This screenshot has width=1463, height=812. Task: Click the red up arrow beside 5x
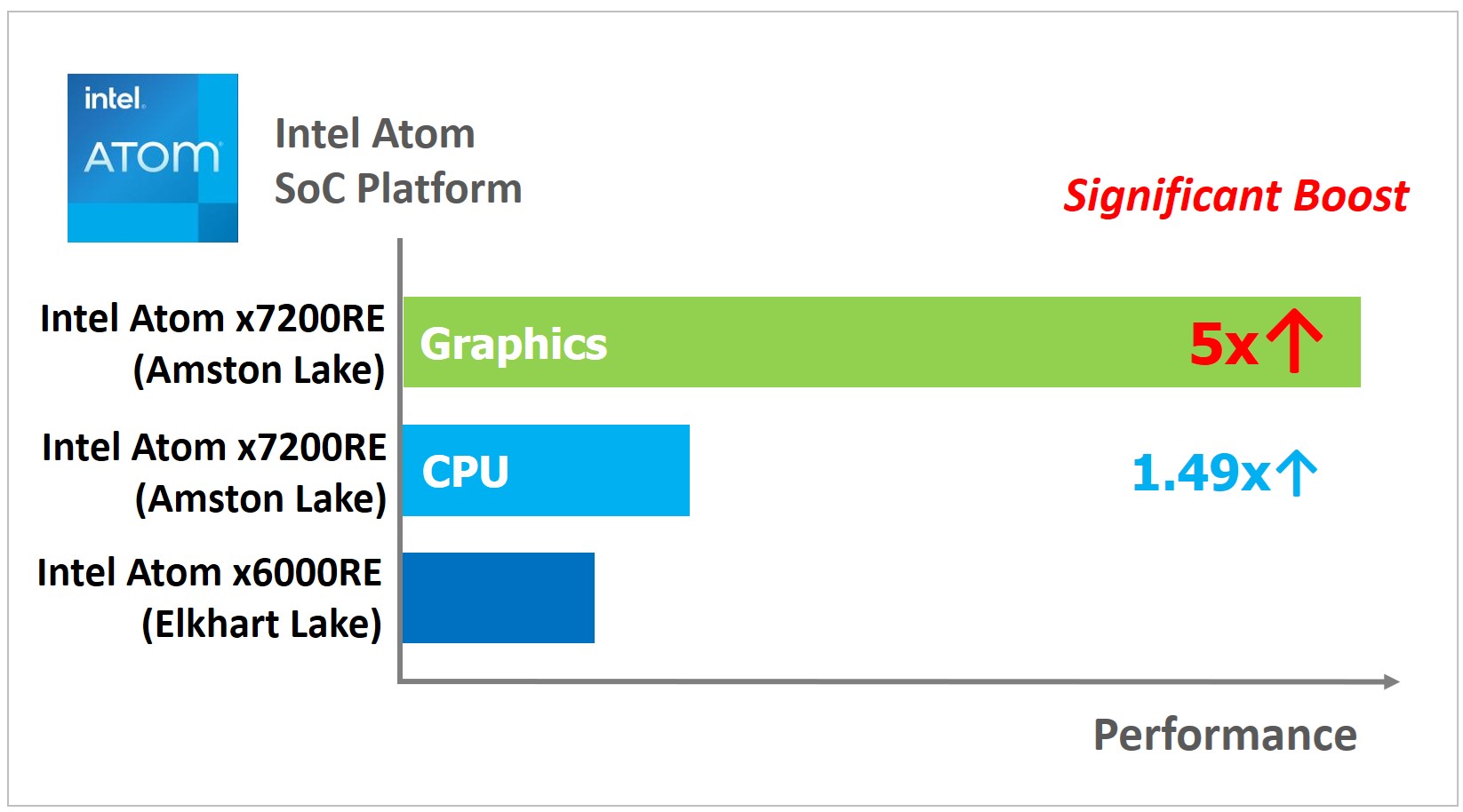click(1294, 341)
